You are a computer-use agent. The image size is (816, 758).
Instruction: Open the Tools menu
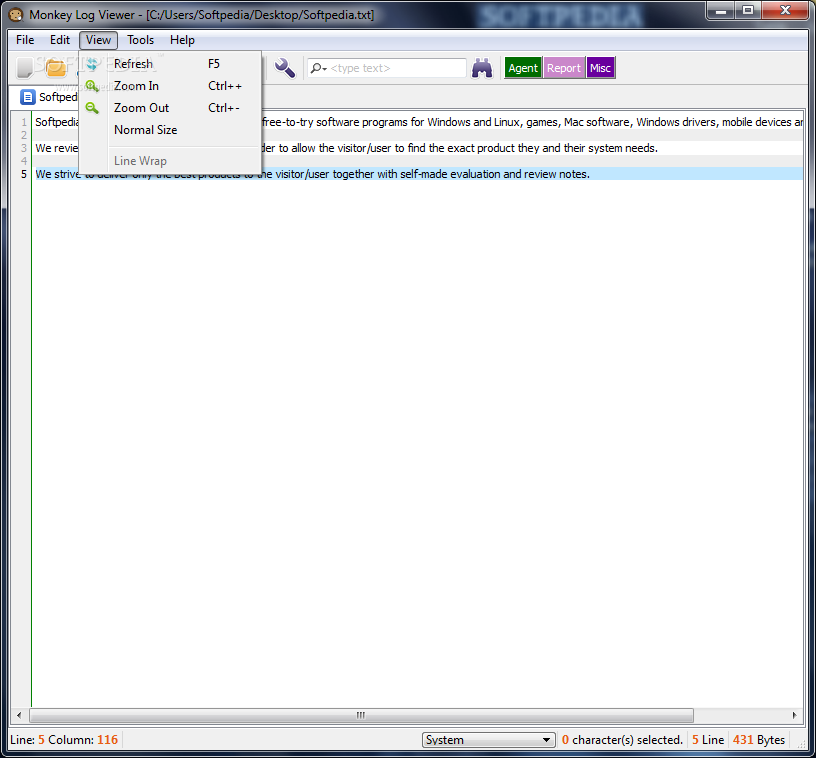(x=141, y=40)
